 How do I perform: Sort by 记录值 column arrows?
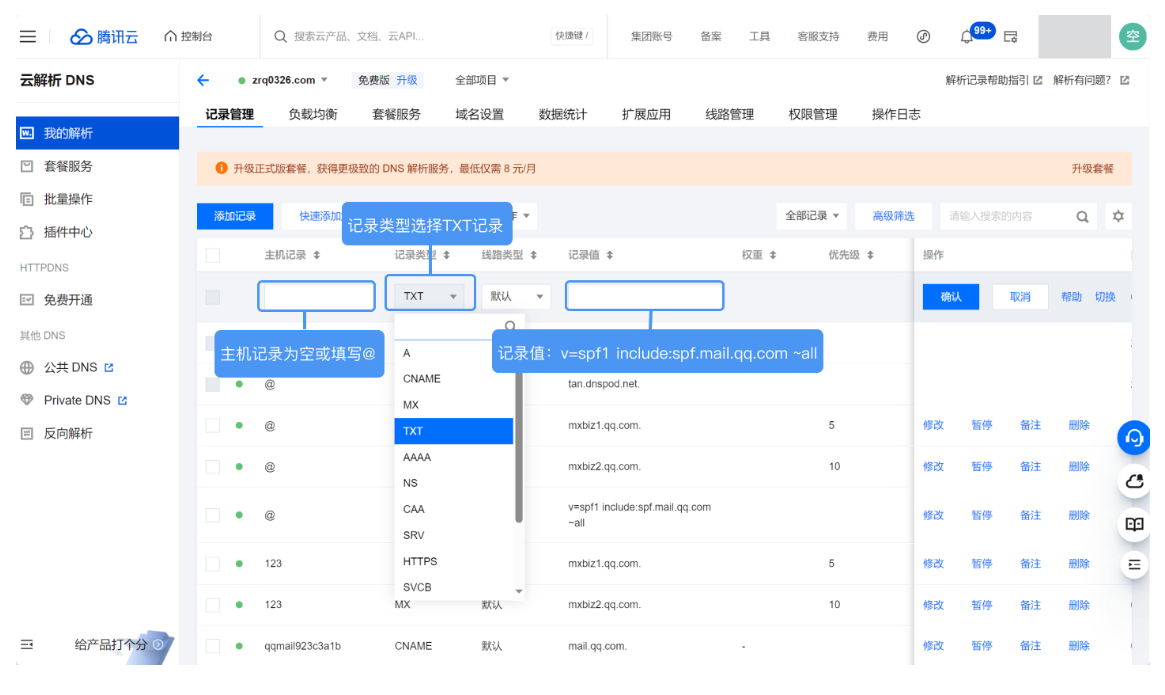(x=609, y=255)
